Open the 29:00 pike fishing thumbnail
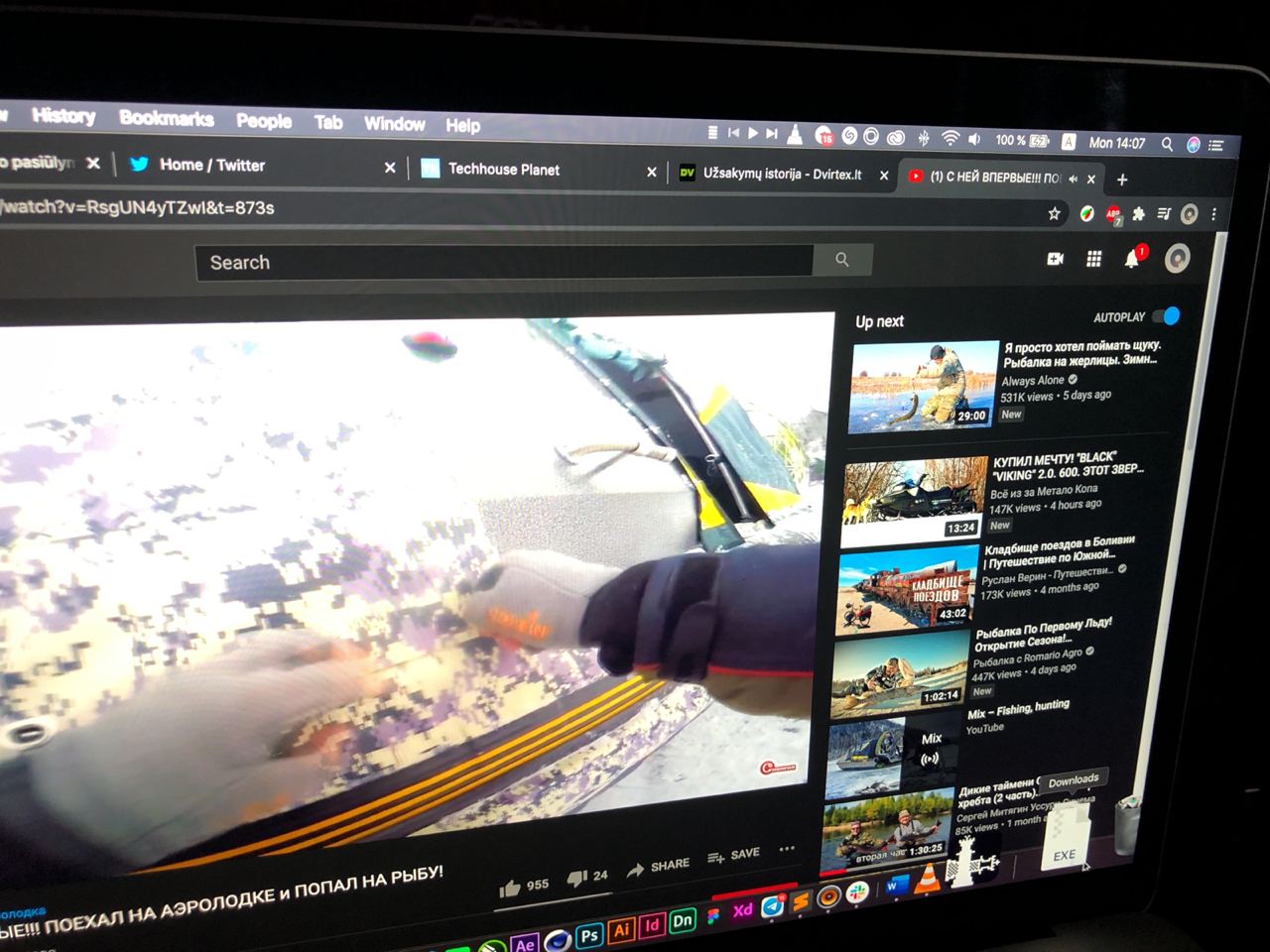Screen dimensions: 1270x952 (923, 387)
